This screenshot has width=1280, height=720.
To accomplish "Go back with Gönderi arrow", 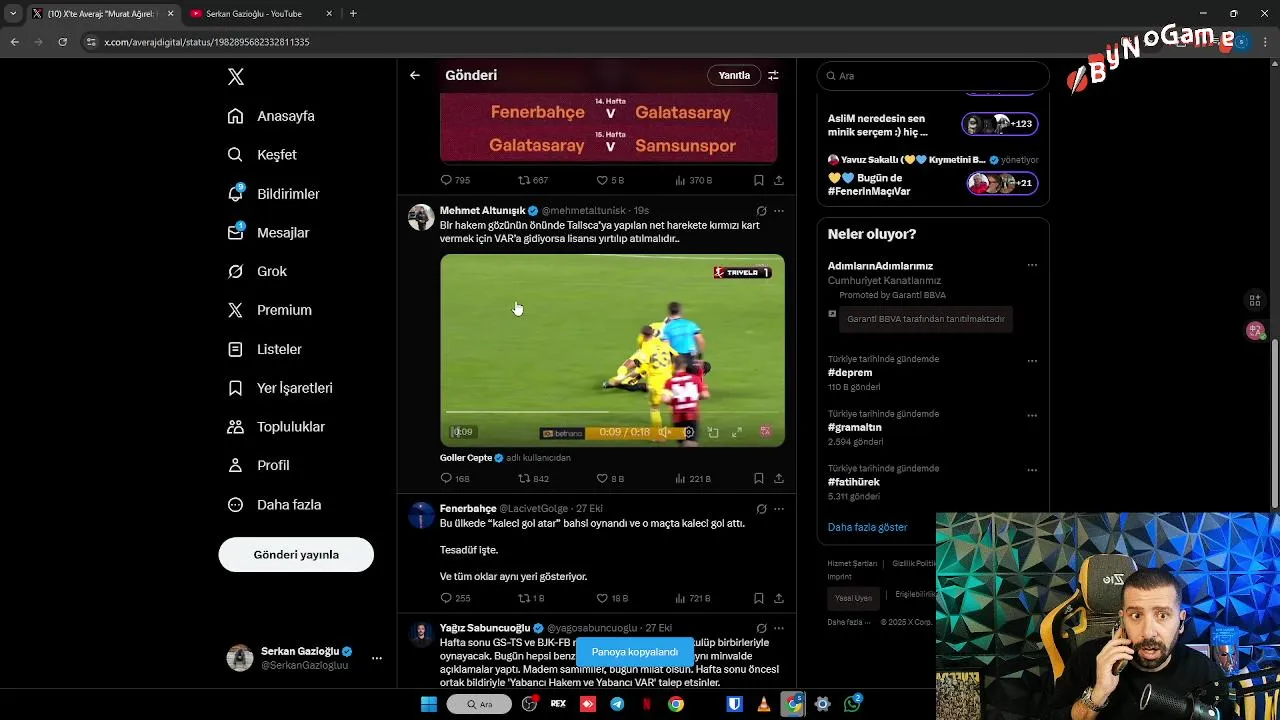I will pos(414,75).
